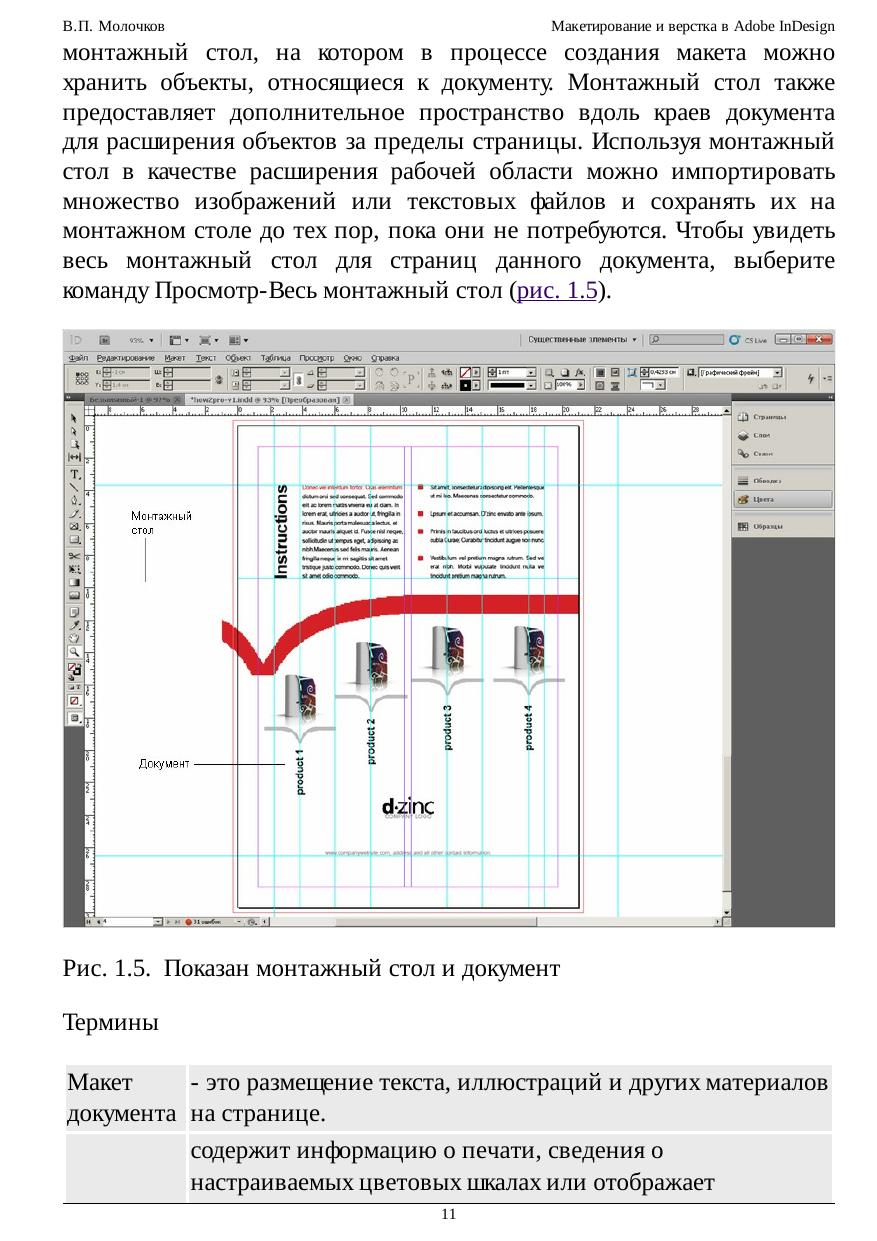Select the Scissors tool
This screenshot has height=1241, width=877.
pyautogui.click(x=74, y=555)
